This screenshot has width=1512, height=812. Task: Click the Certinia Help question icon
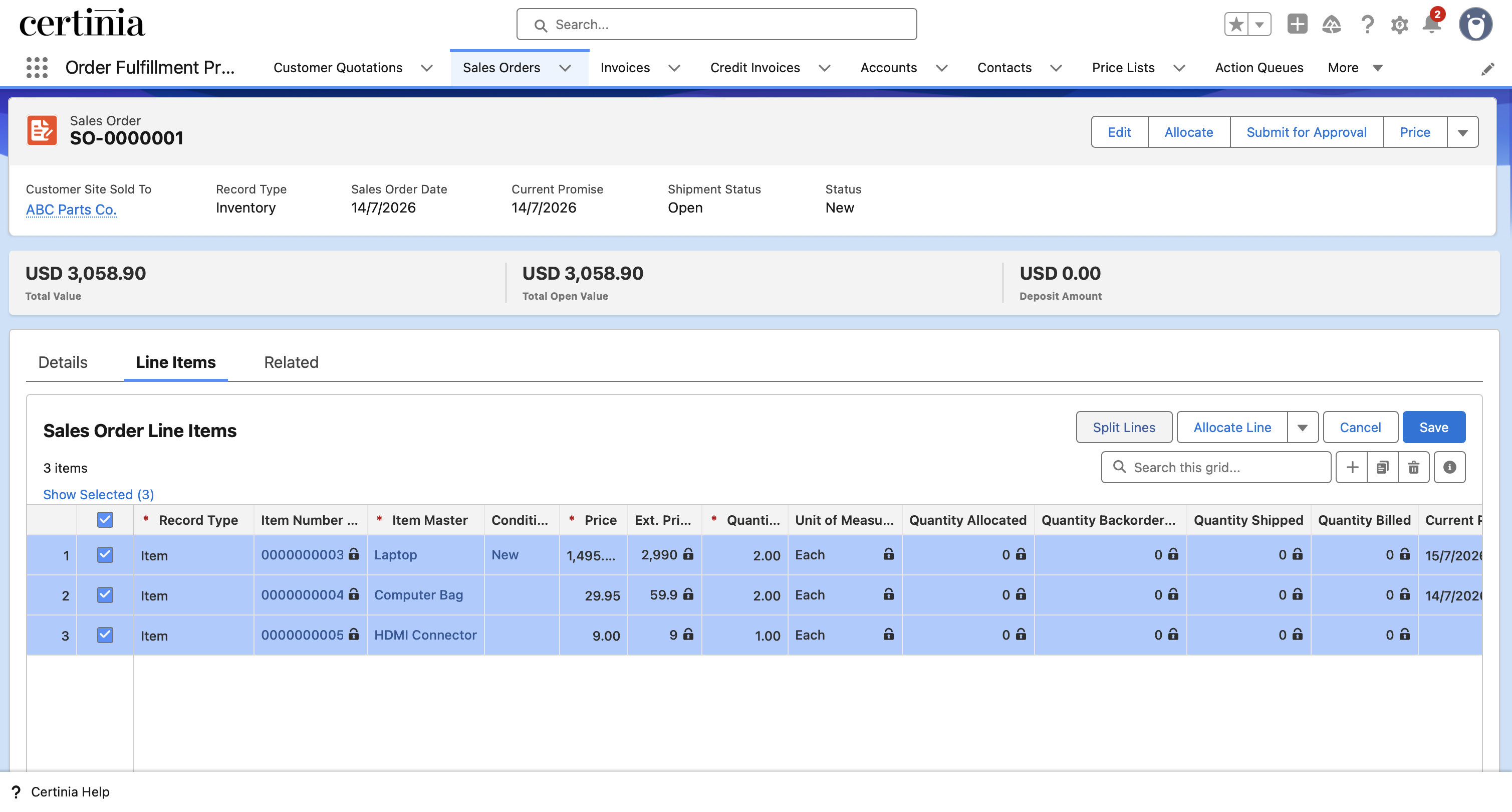[x=17, y=792]
